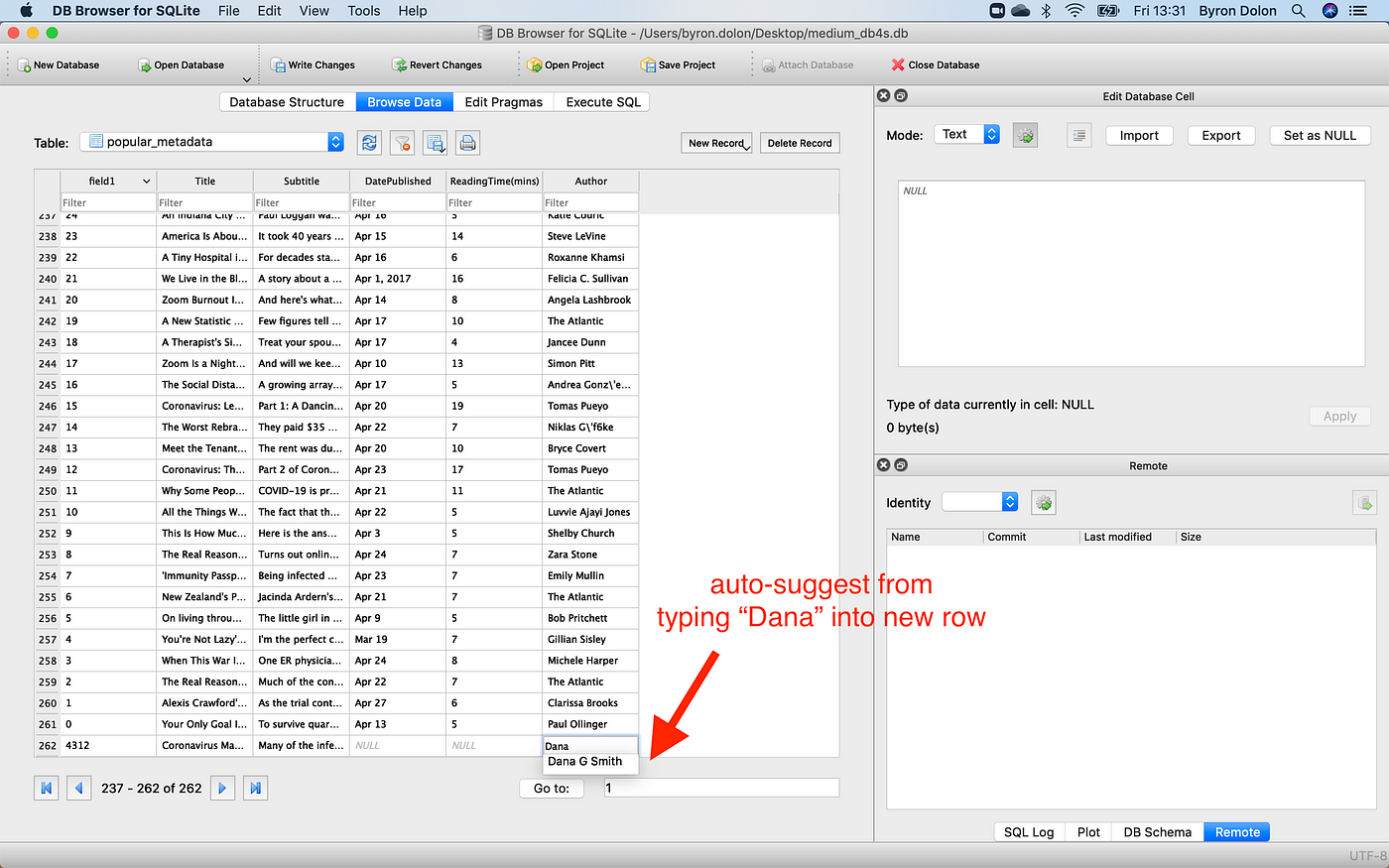Click the Author column filter field
1389x868 pixels.
click(590, 202)
